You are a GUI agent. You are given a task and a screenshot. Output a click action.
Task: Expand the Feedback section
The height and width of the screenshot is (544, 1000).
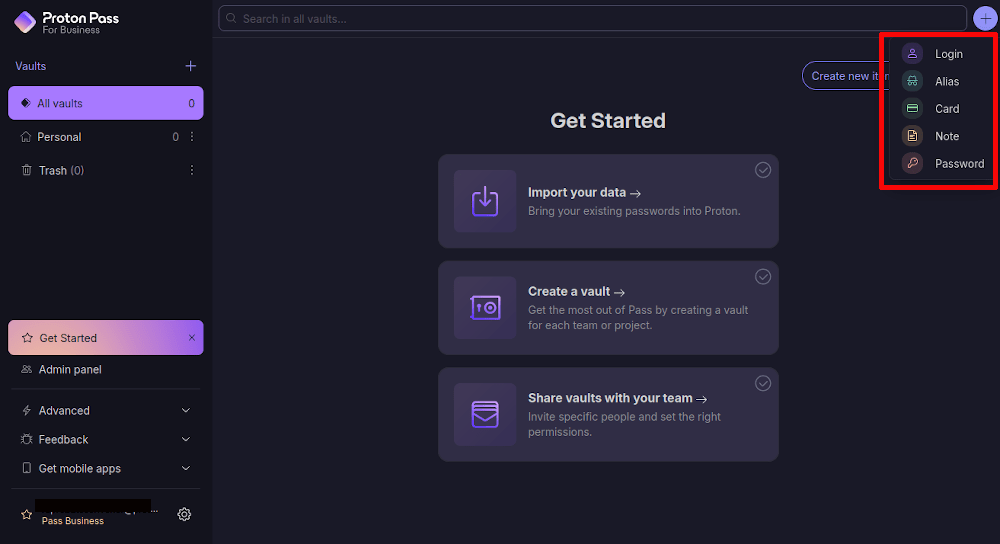(106, 439)
